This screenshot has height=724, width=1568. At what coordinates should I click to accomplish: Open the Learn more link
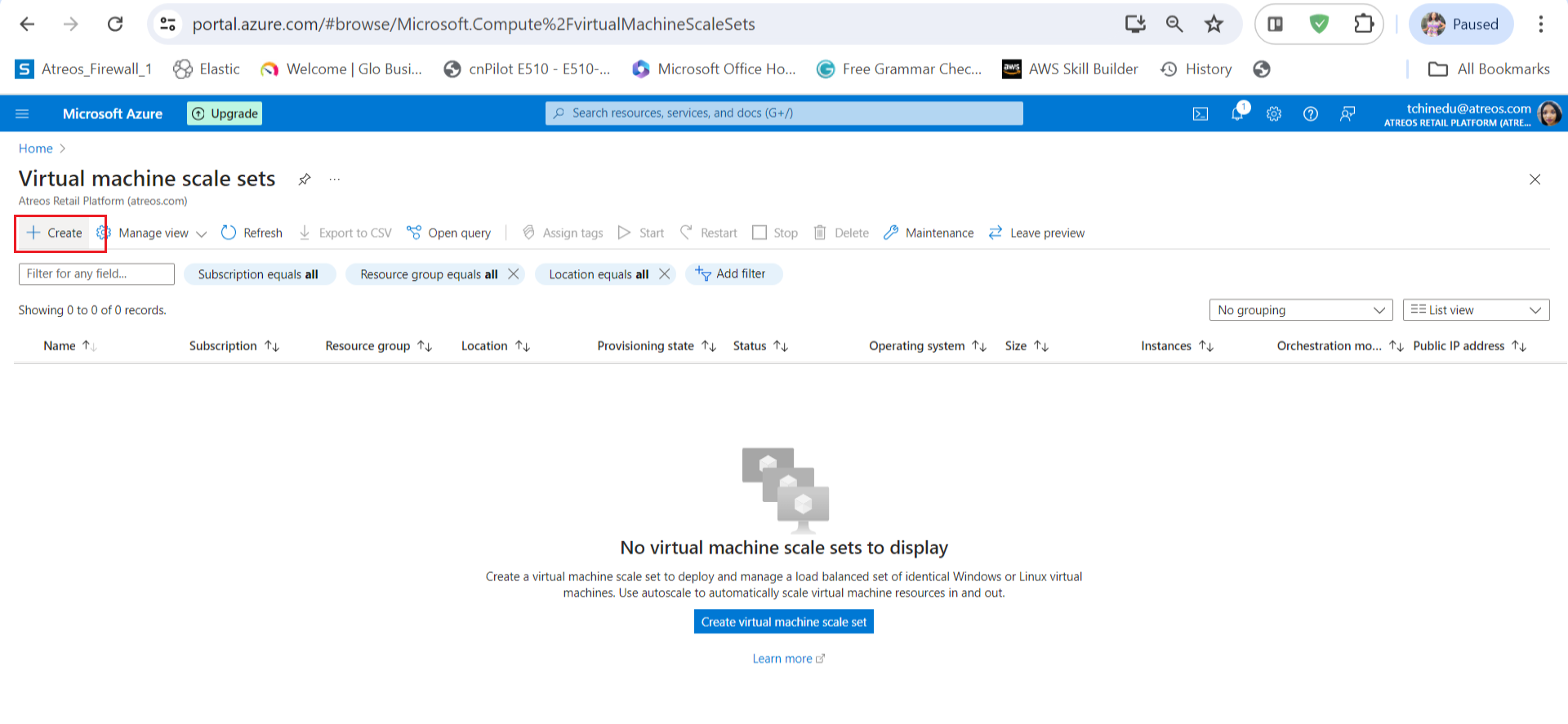789,659
